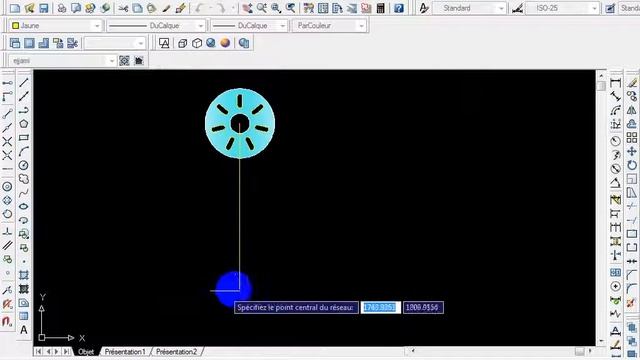Screen dimensions: 640x360
Task: Select the Ellipse draw tool
Action: click(24, 207)
